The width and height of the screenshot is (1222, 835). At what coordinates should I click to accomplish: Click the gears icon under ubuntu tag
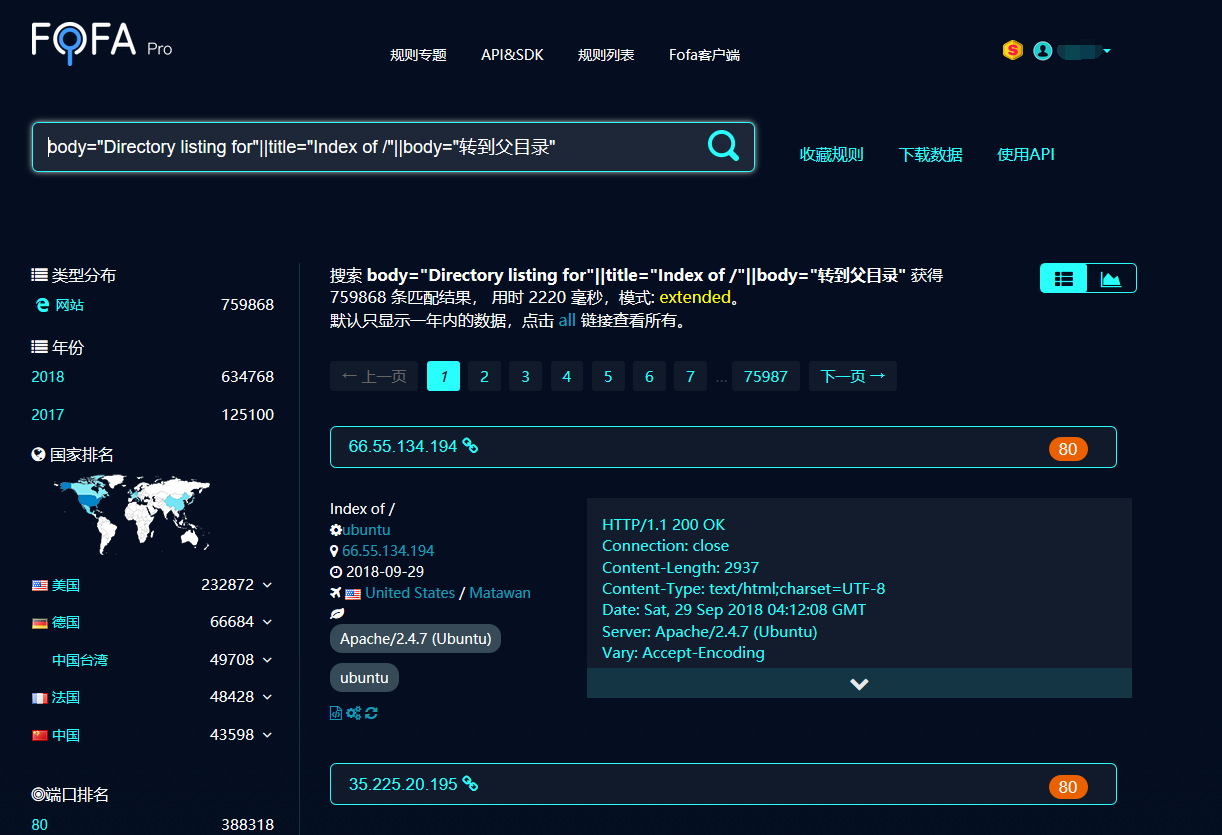tap(353, 713)
